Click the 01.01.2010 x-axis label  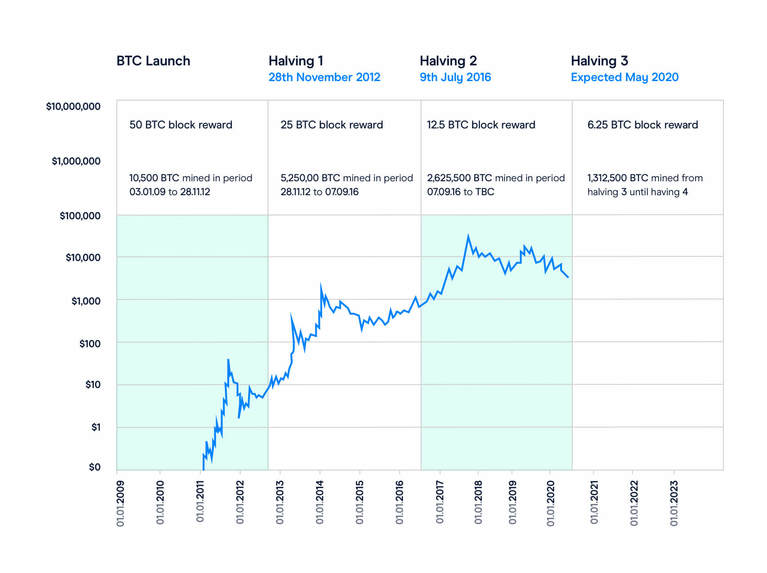click(x=160, y=503)
